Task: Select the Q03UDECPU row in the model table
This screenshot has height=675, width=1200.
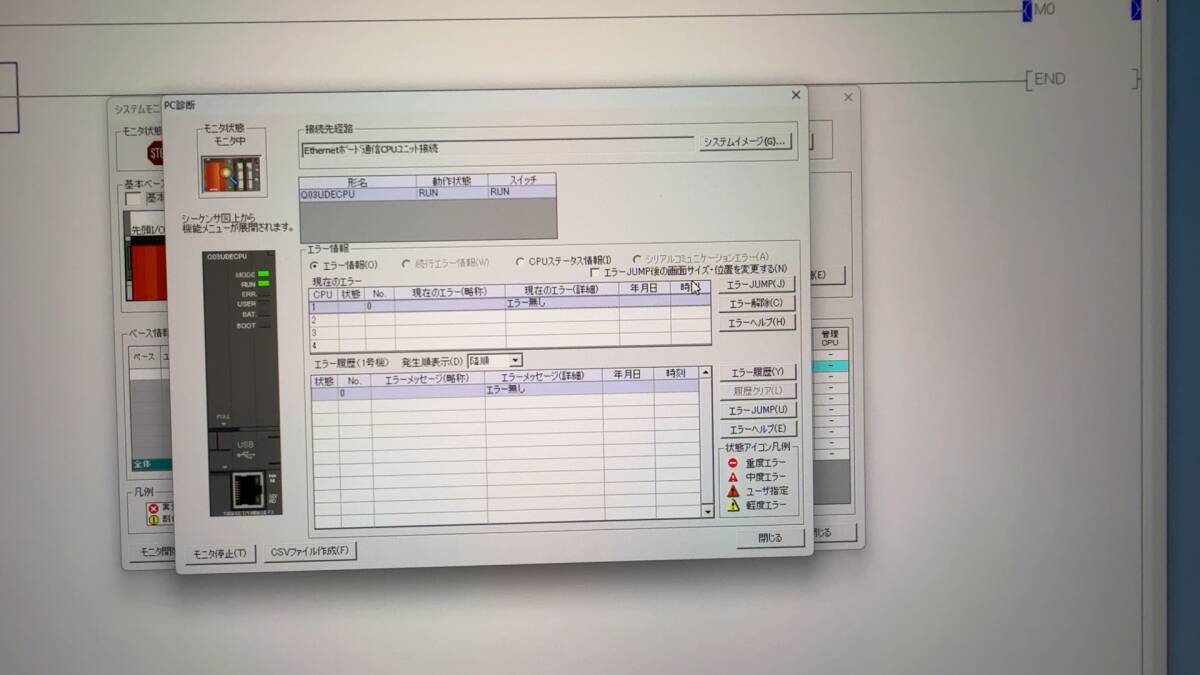Action: click(428, 193)
